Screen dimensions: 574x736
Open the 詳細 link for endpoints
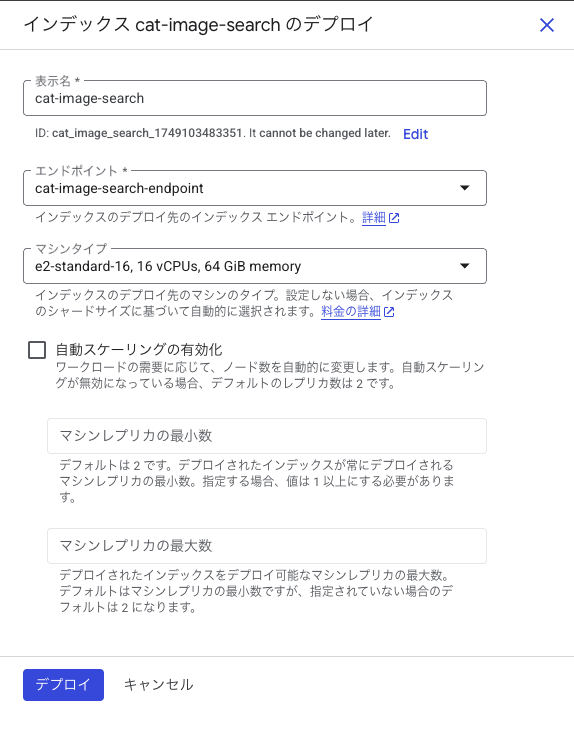coord(374,218)
